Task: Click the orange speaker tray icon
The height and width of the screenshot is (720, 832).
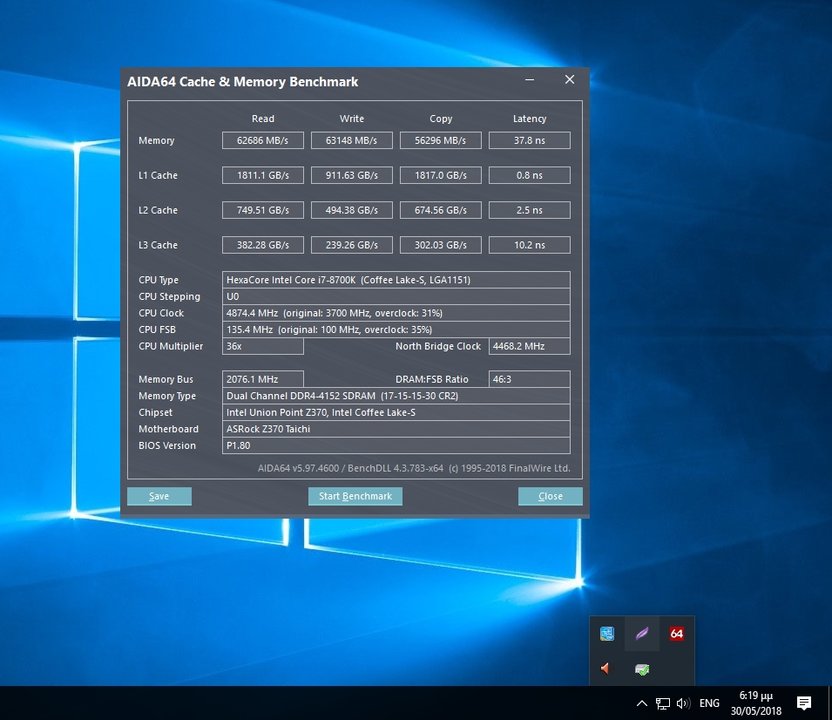Action: click(605, 669)
